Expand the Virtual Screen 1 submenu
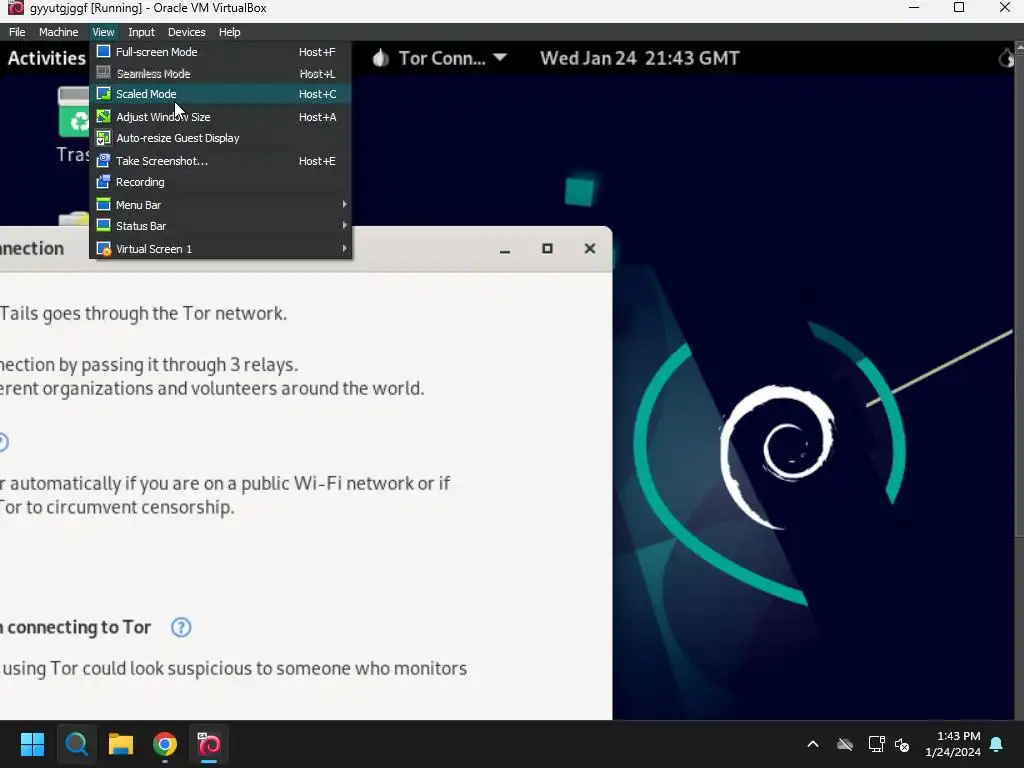The width and height of the screenshot is (1024, 768). (221, 249)
